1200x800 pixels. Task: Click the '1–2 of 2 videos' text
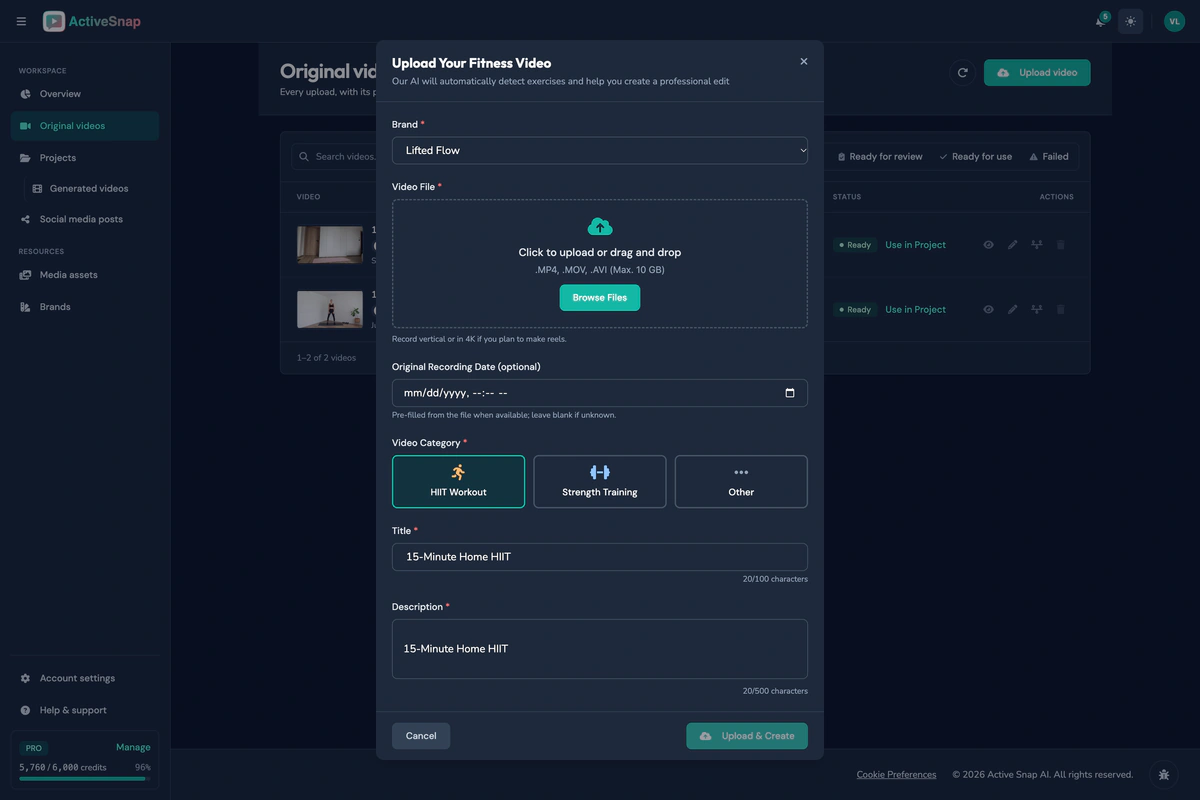(326, 357)
